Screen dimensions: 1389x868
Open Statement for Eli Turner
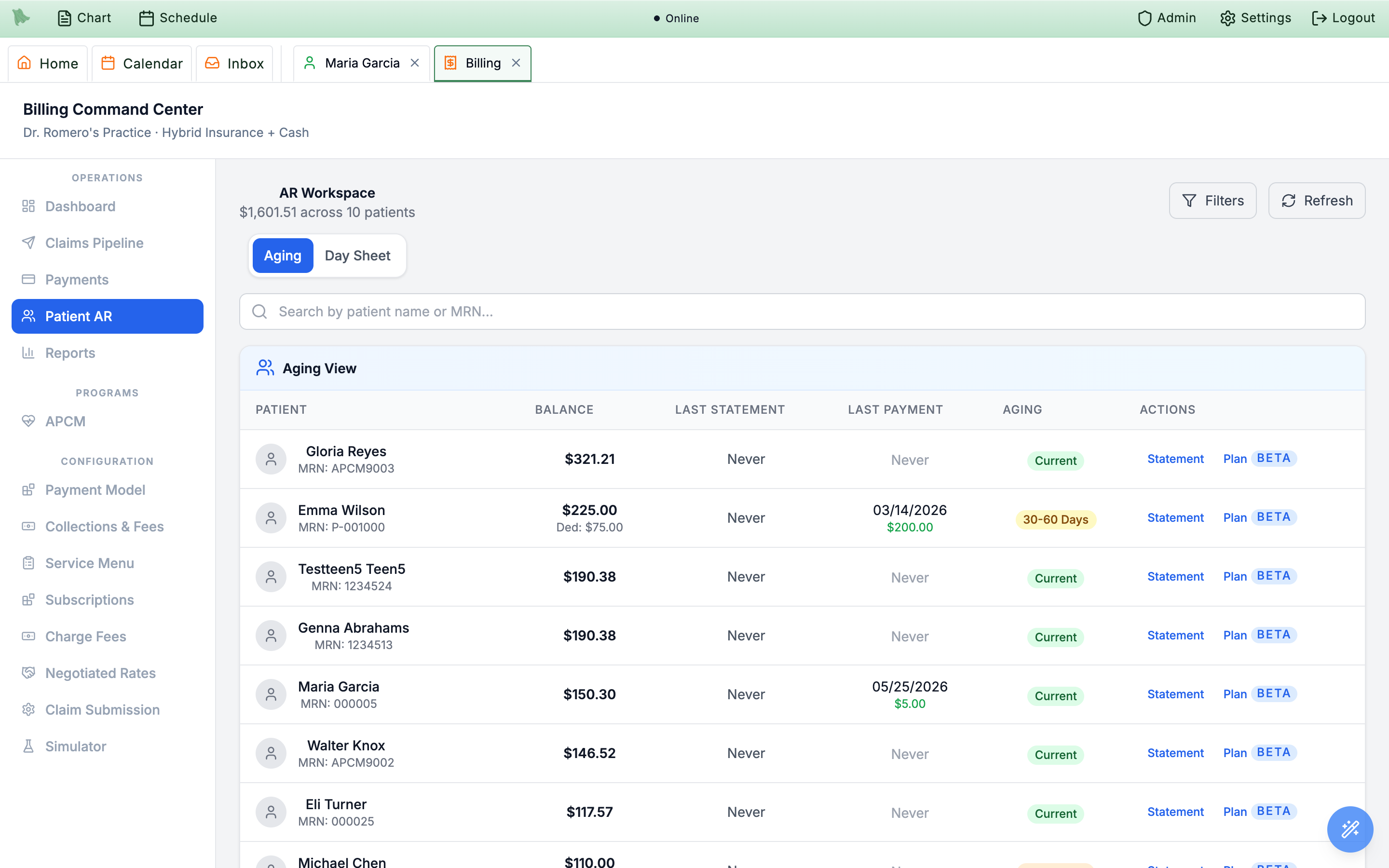pyautogui.click(x=1175, y=812)
